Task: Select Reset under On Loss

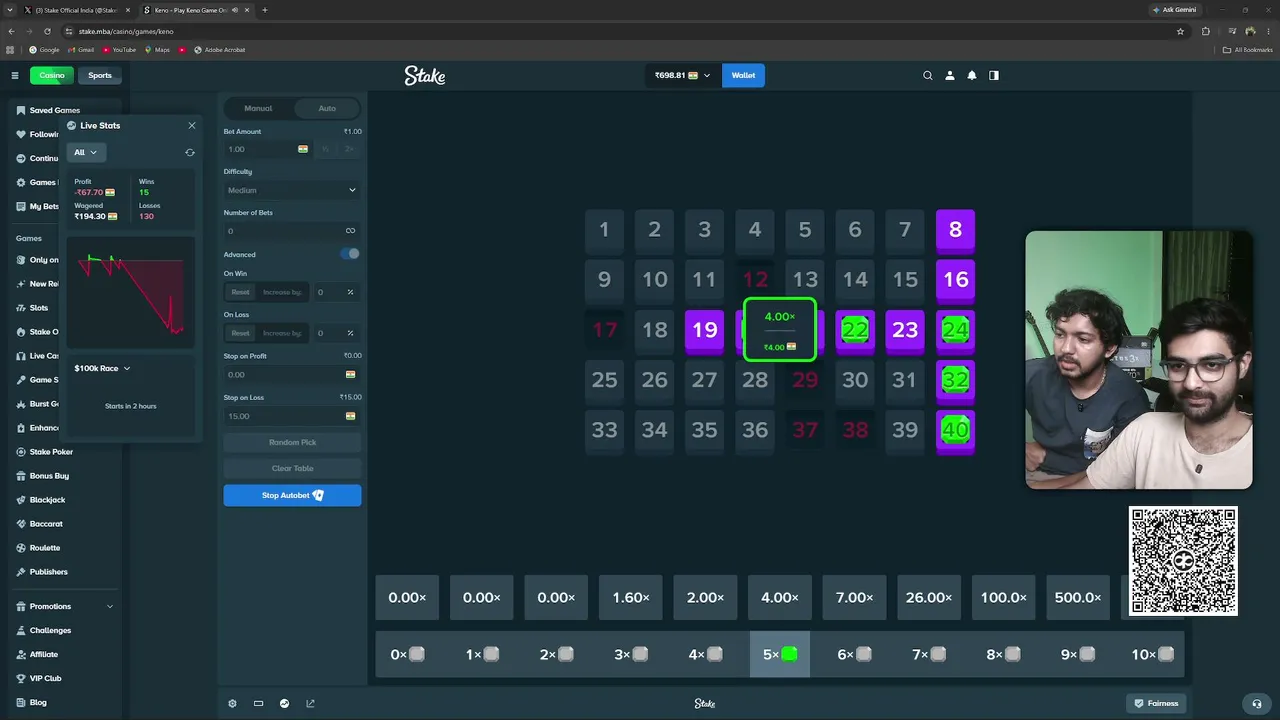Action: [240, 333]
